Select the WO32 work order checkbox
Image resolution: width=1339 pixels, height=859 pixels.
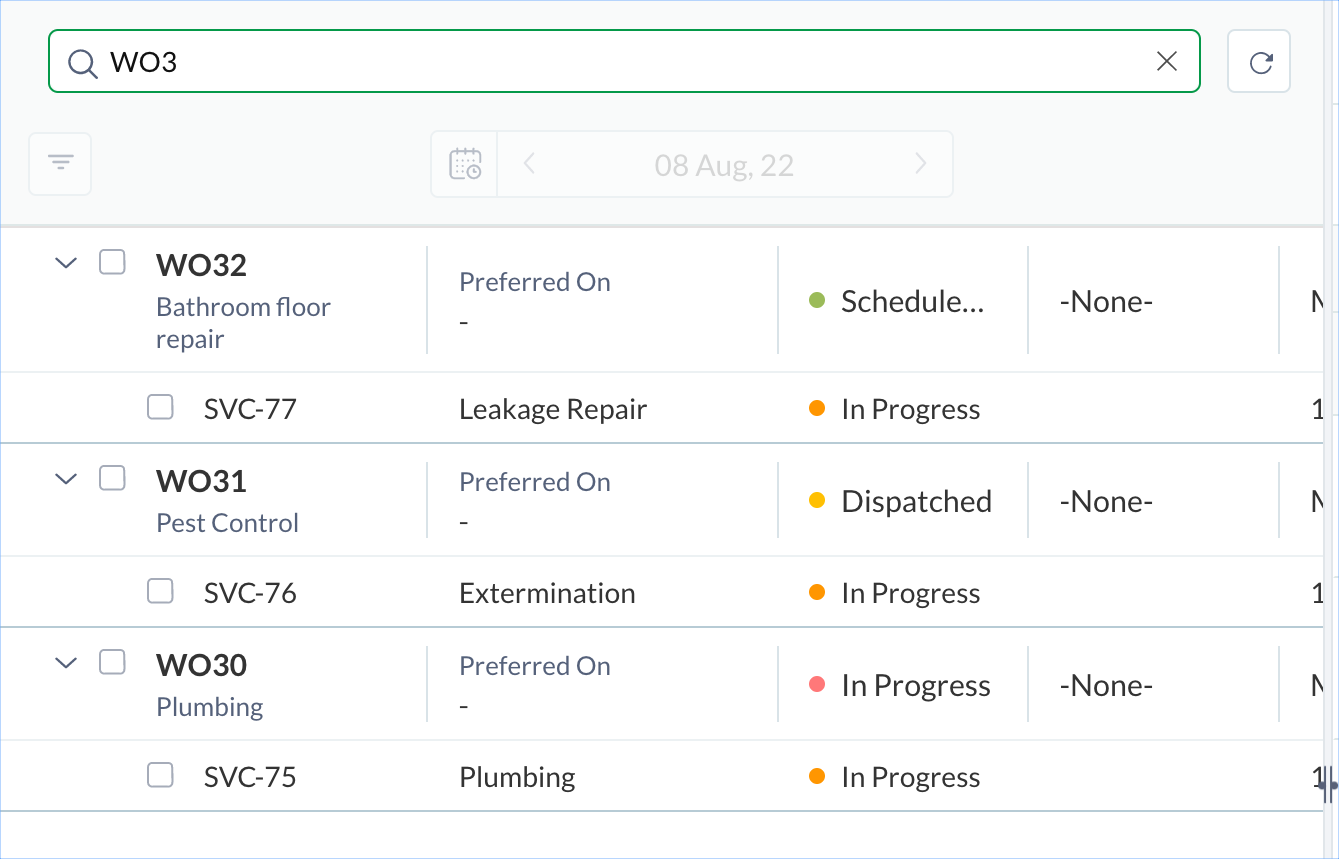pos(112,263)
